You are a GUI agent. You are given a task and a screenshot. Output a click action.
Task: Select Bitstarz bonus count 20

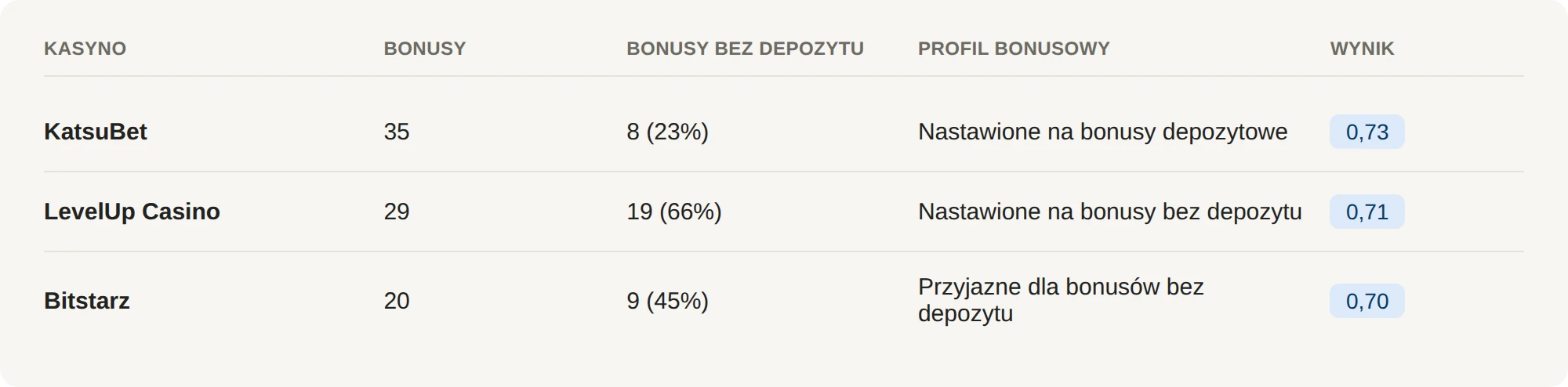(397, 301)
